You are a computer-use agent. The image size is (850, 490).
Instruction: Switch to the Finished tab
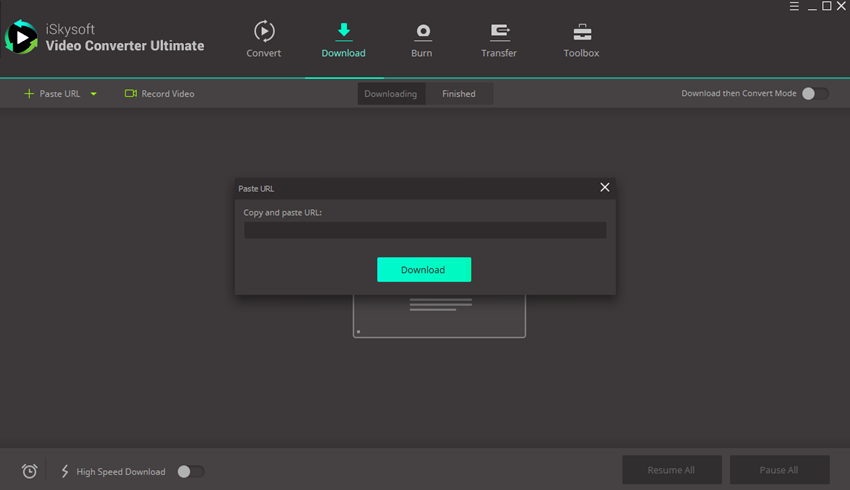459,94
